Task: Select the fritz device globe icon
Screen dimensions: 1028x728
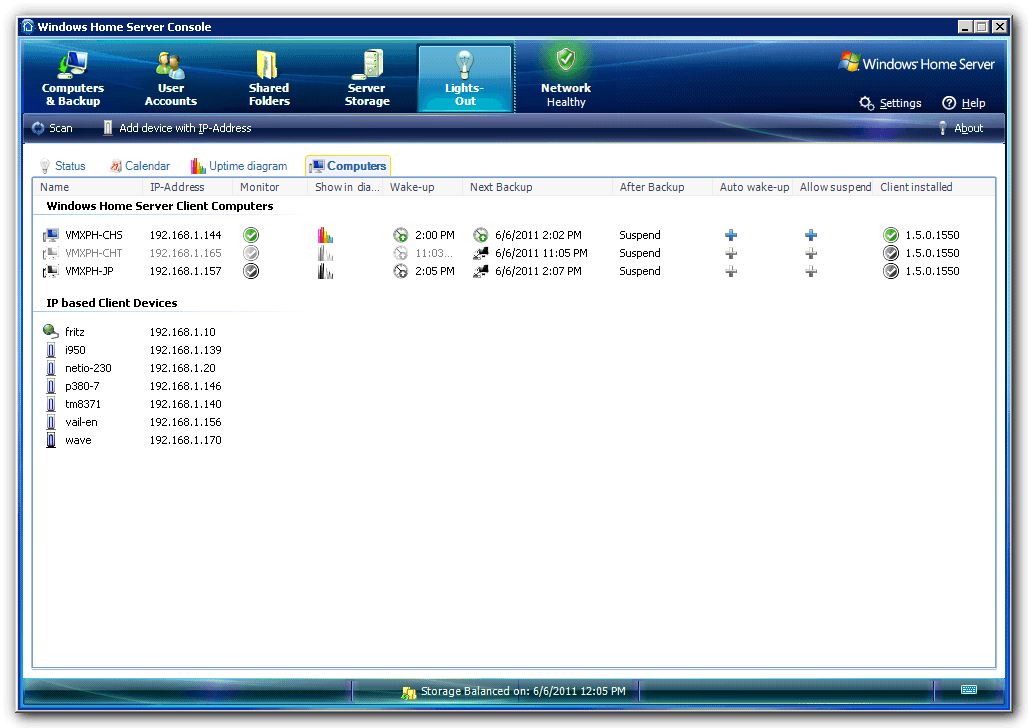Action: (50, 331)
